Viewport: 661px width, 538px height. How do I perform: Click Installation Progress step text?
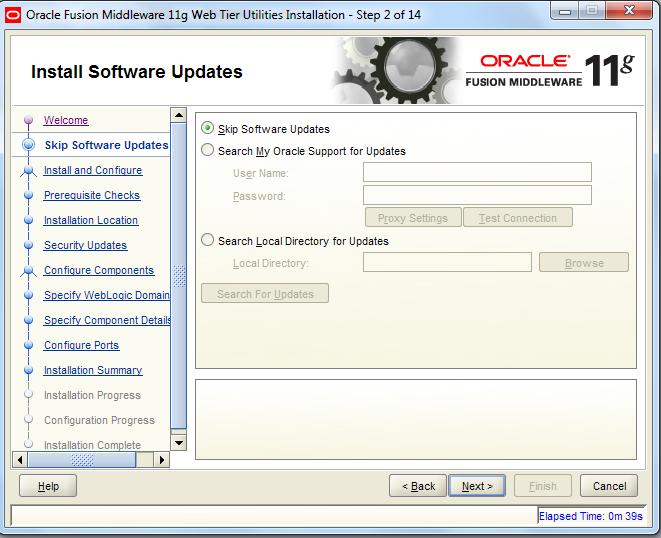coord(92,395)
